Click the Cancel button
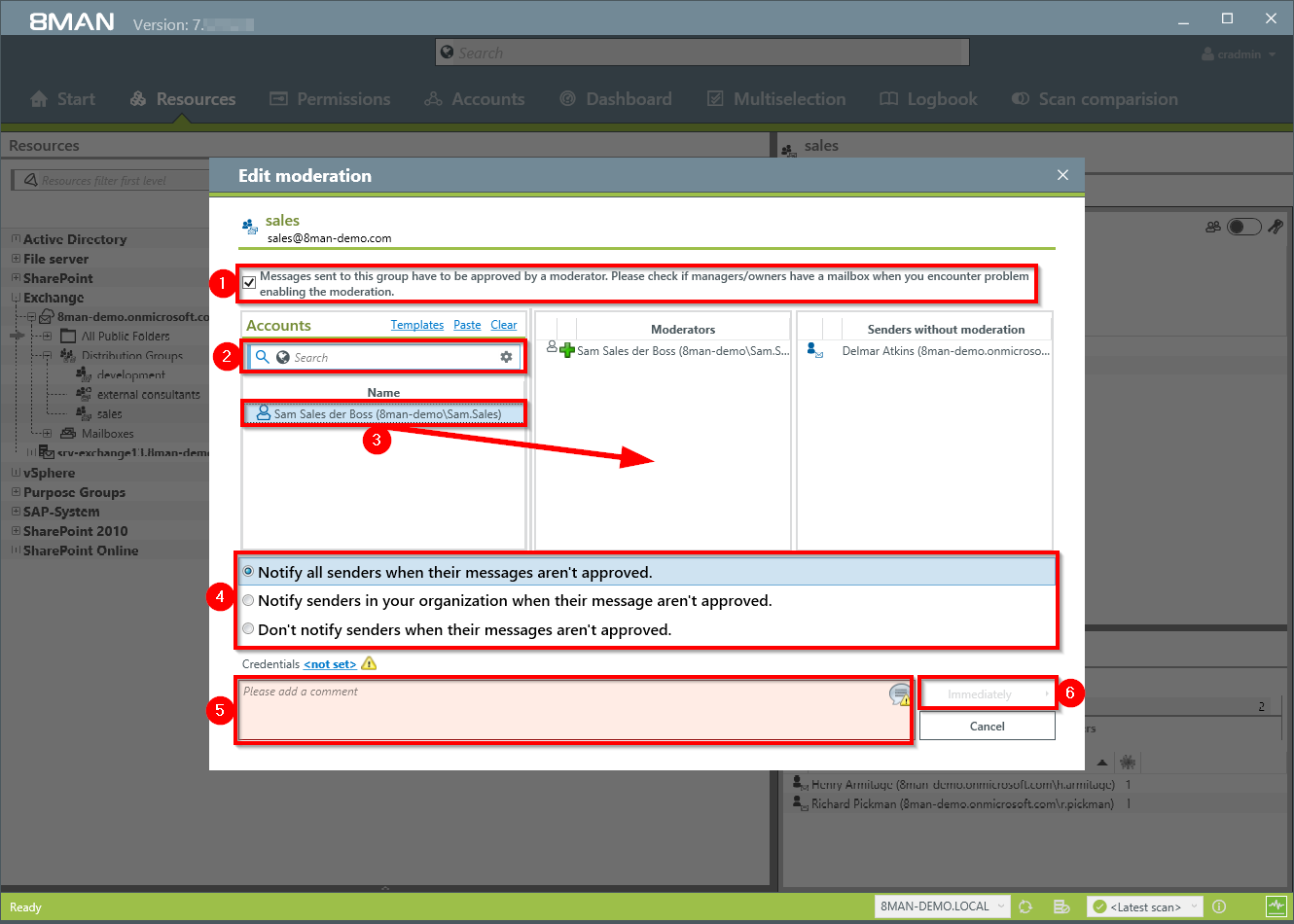The image size is (1294, 924). coord(987,727)
